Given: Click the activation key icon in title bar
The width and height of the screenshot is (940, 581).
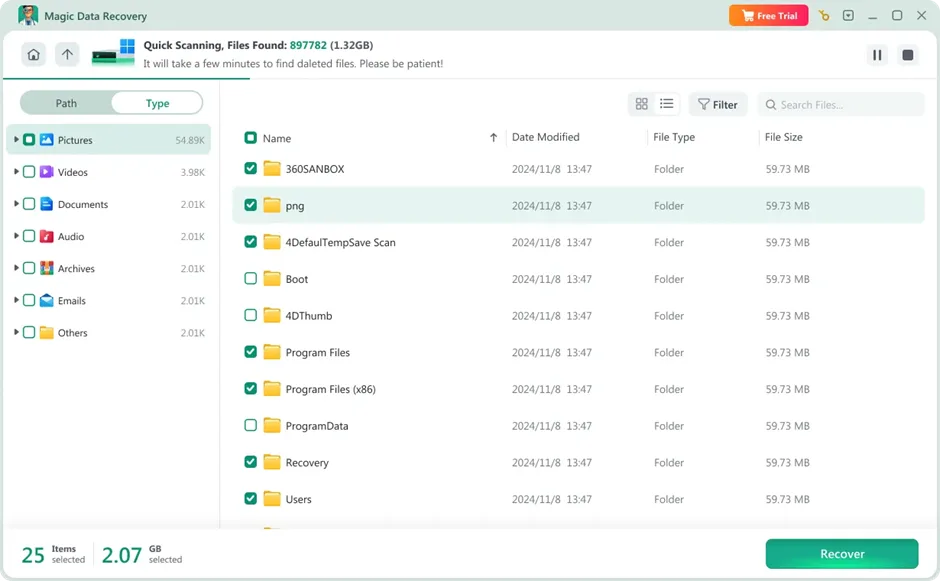Looking at the screenshot, I should point(824,15).
